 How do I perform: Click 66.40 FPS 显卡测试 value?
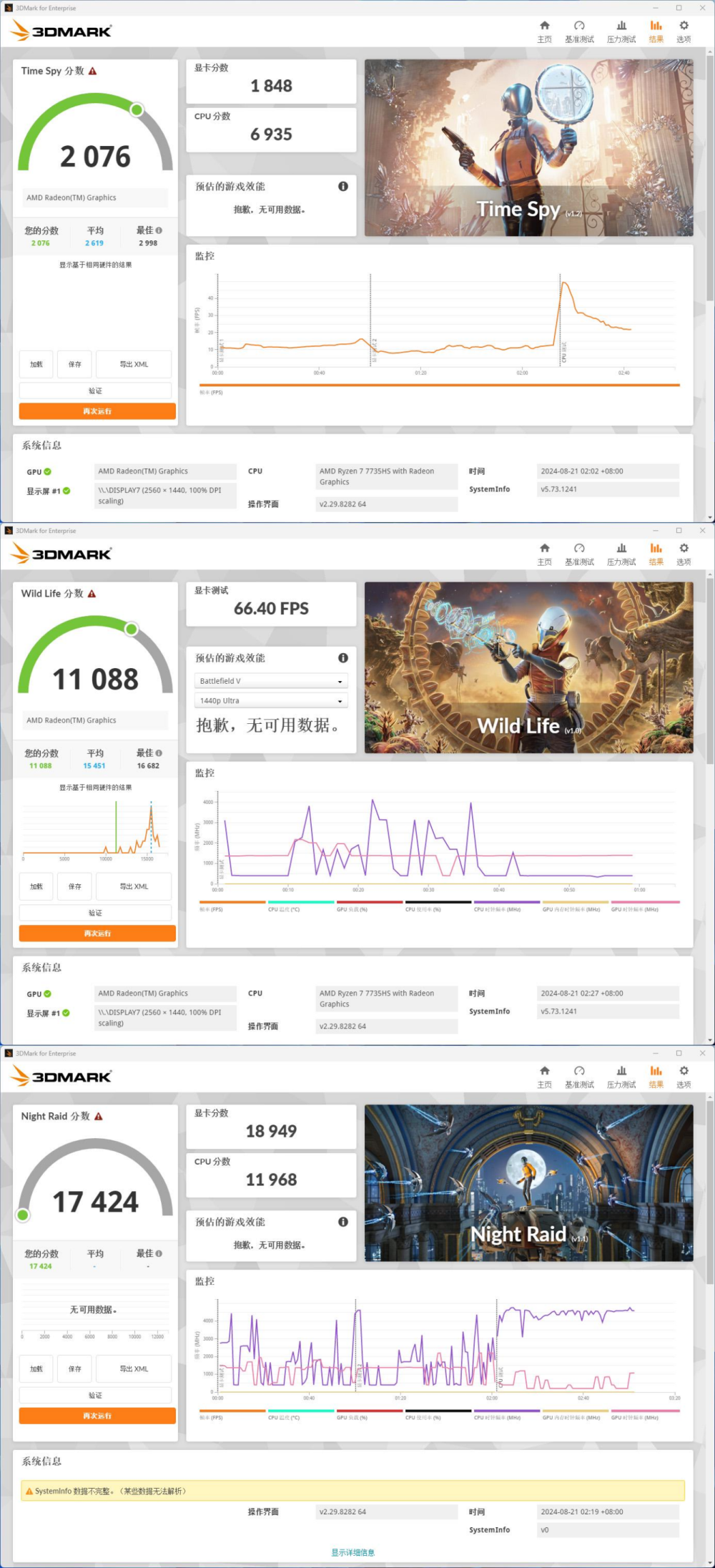point(271,609)
